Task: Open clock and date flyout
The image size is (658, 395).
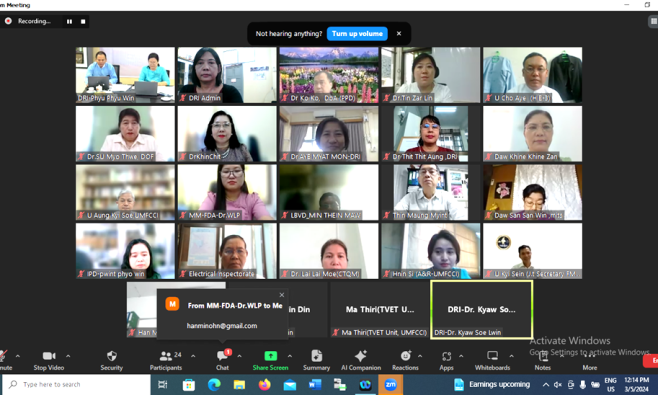Action: pyautogui.click(x=637, y=385)
